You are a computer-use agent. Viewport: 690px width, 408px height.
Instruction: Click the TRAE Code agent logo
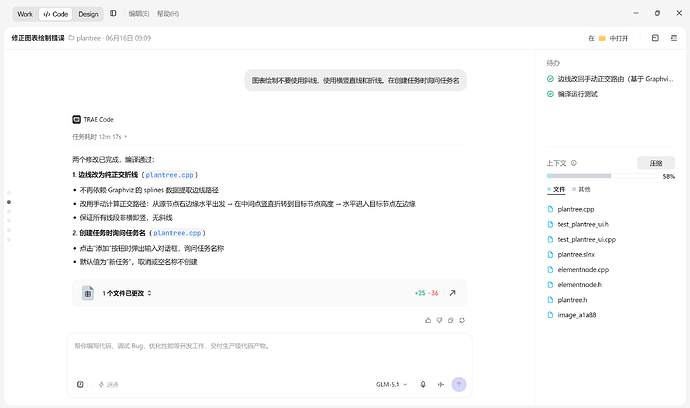(x=77, y=119)
